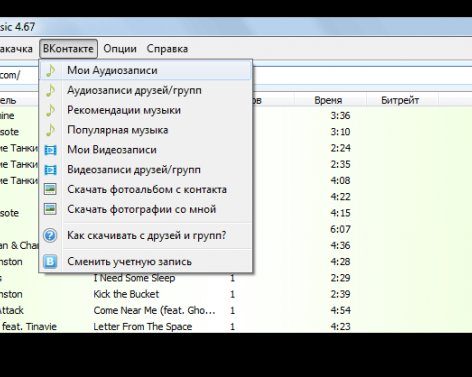
Task: Select track Come Near Me (feat. Gho…
Action: (154, 310)
